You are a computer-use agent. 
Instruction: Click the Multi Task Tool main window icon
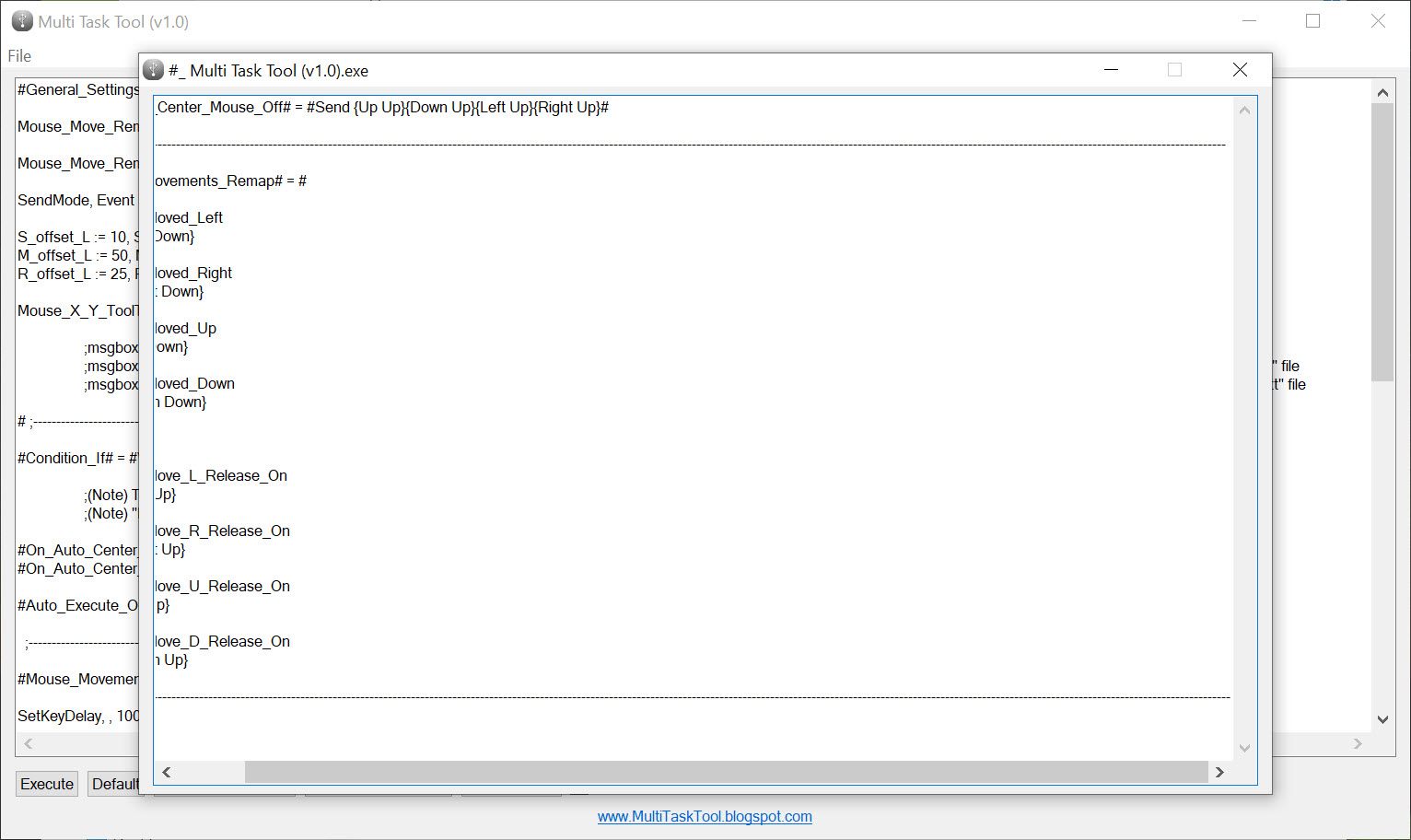[22, 21]
